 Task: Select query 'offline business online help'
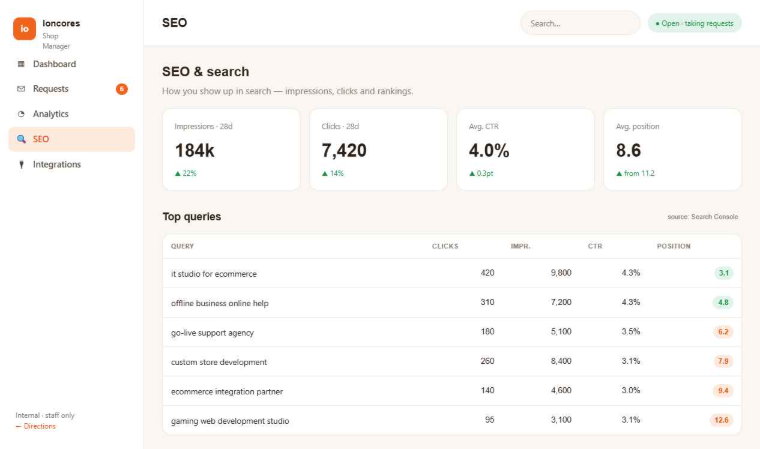(220, 303)
